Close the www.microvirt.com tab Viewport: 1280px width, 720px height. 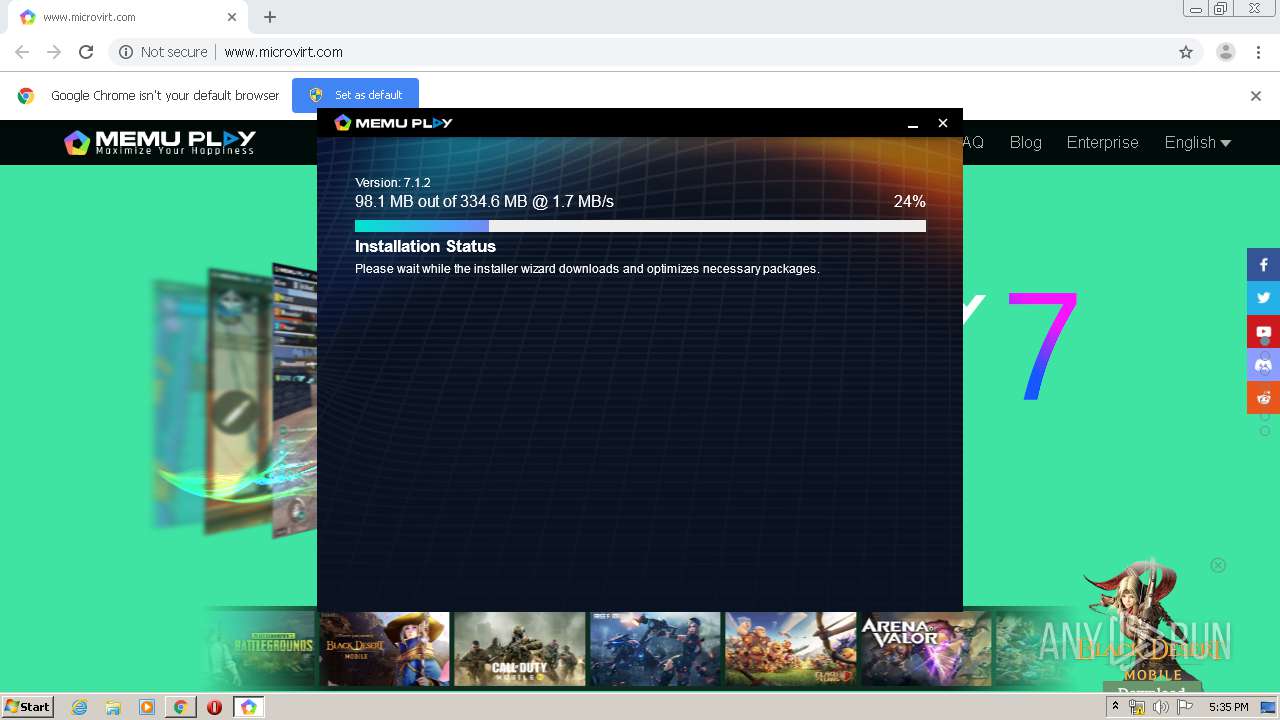[232, 17]
